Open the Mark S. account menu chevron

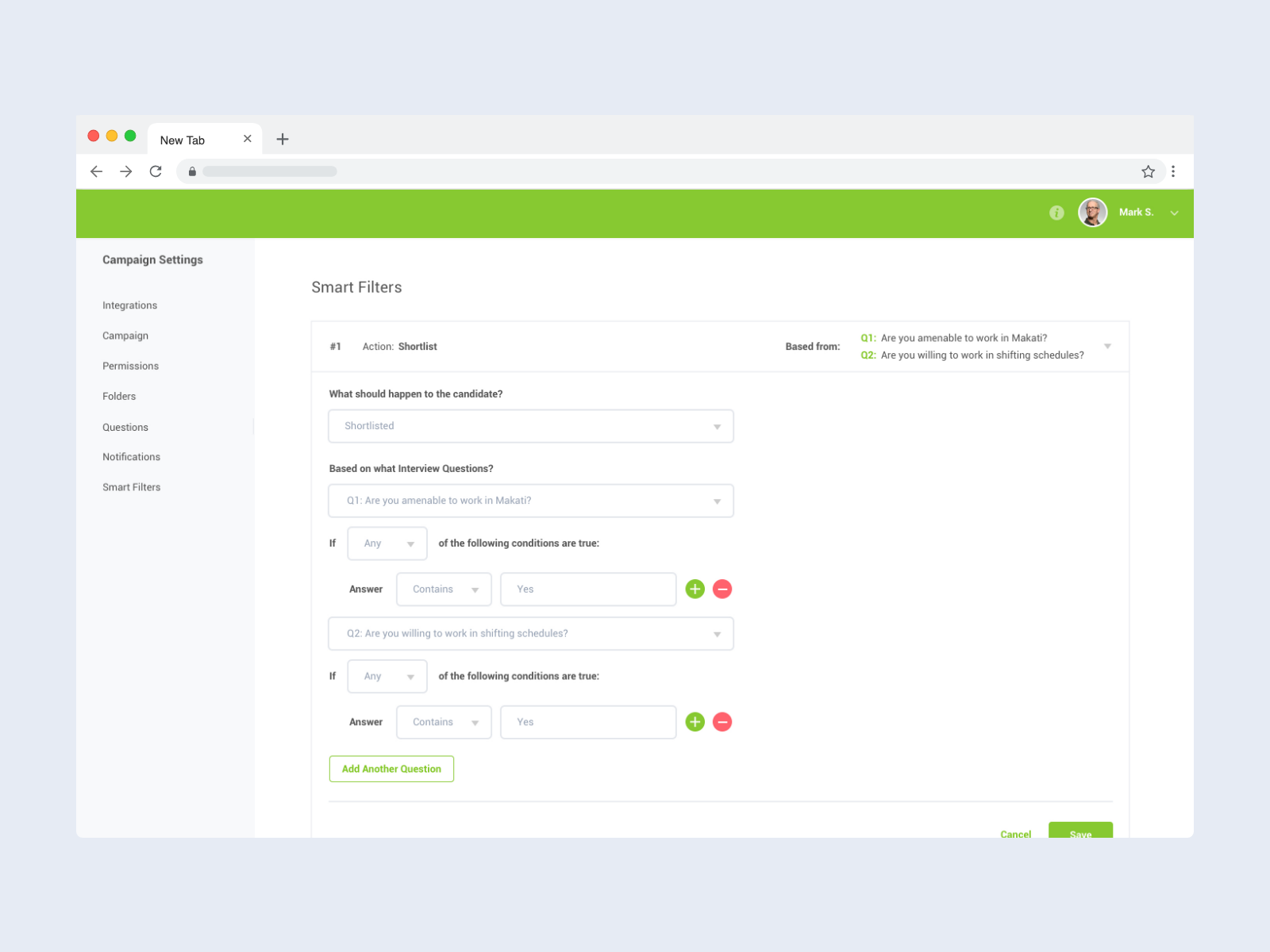coord(1175,213)
